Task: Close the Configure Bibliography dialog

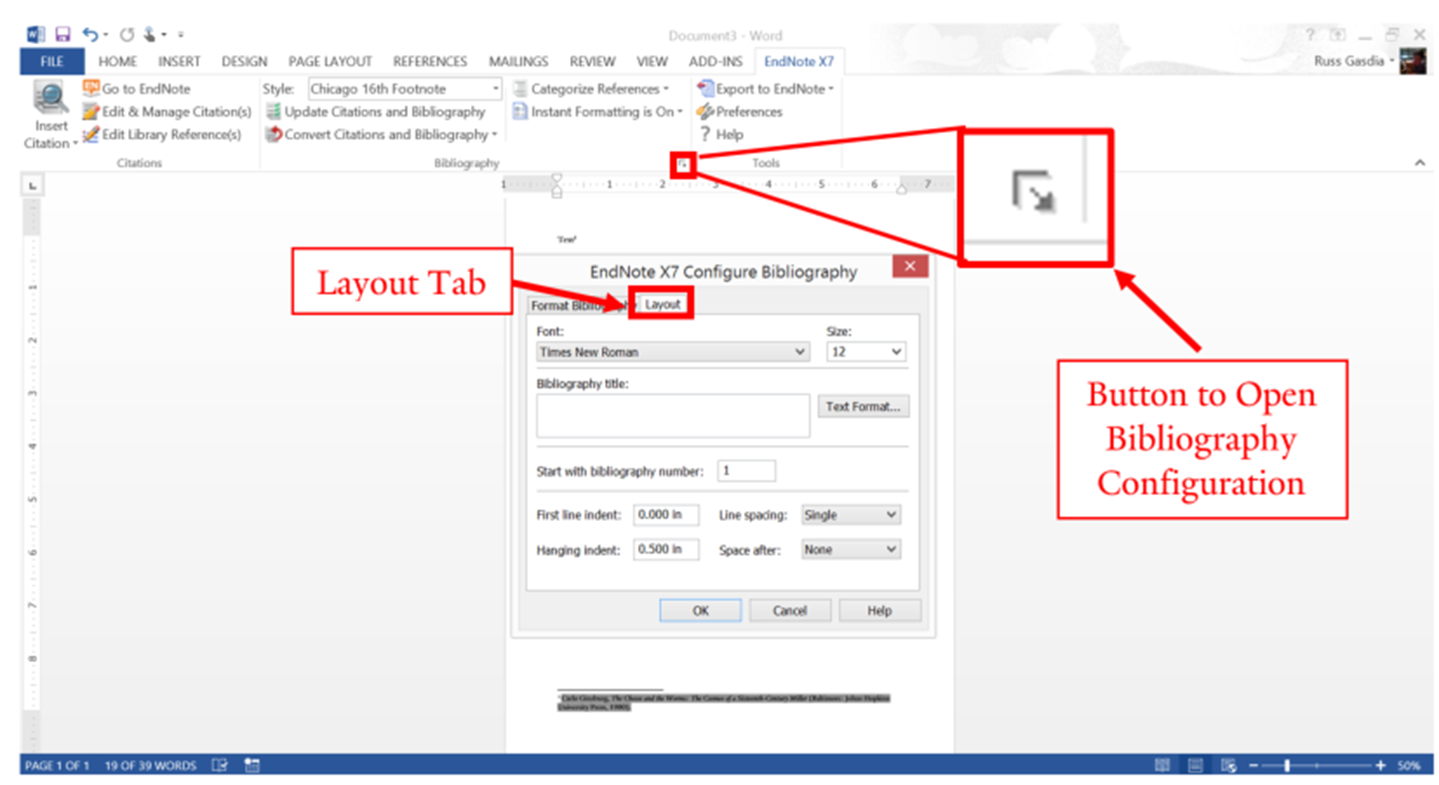Action: (x=910, y=267)
